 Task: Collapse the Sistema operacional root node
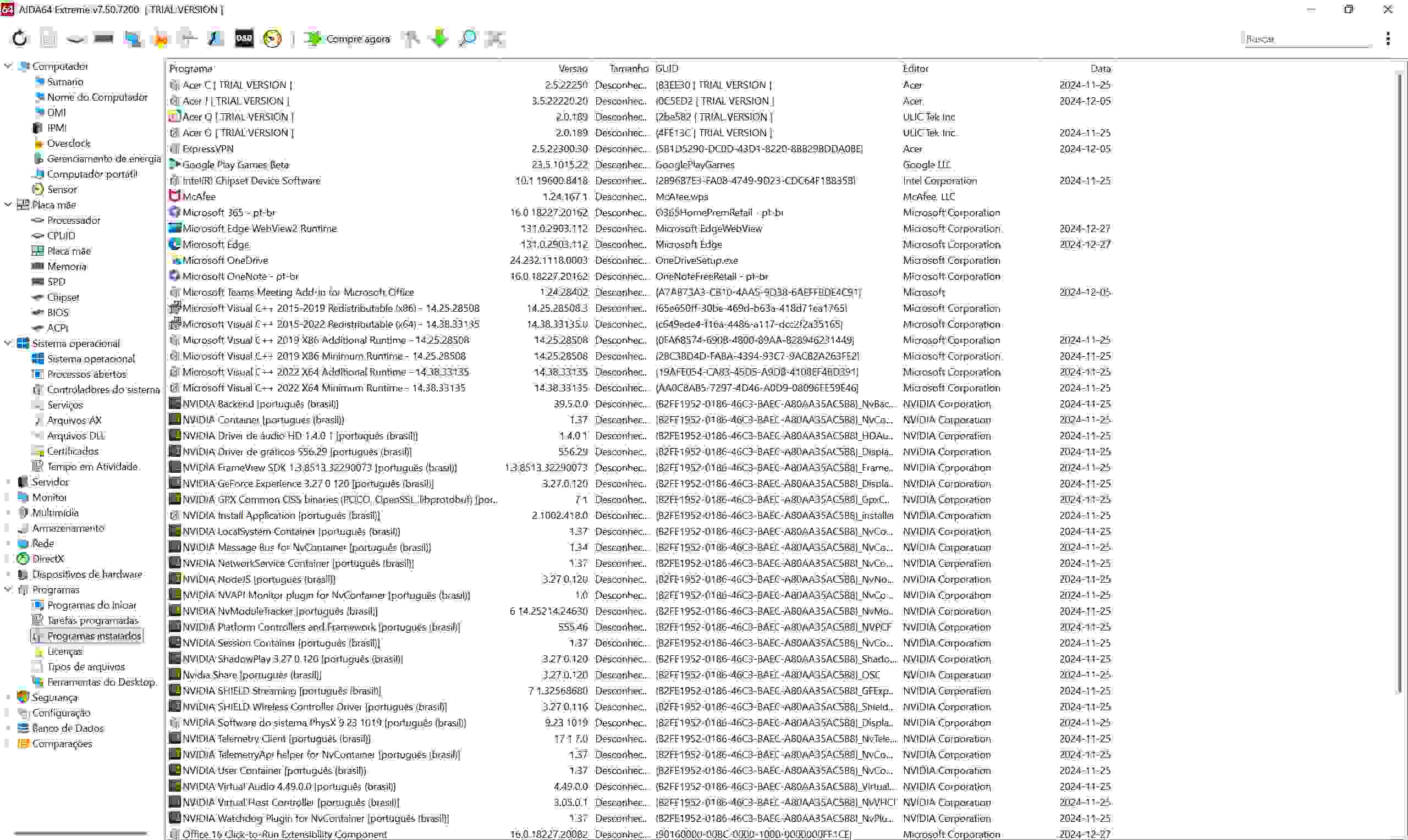(8, 343)
